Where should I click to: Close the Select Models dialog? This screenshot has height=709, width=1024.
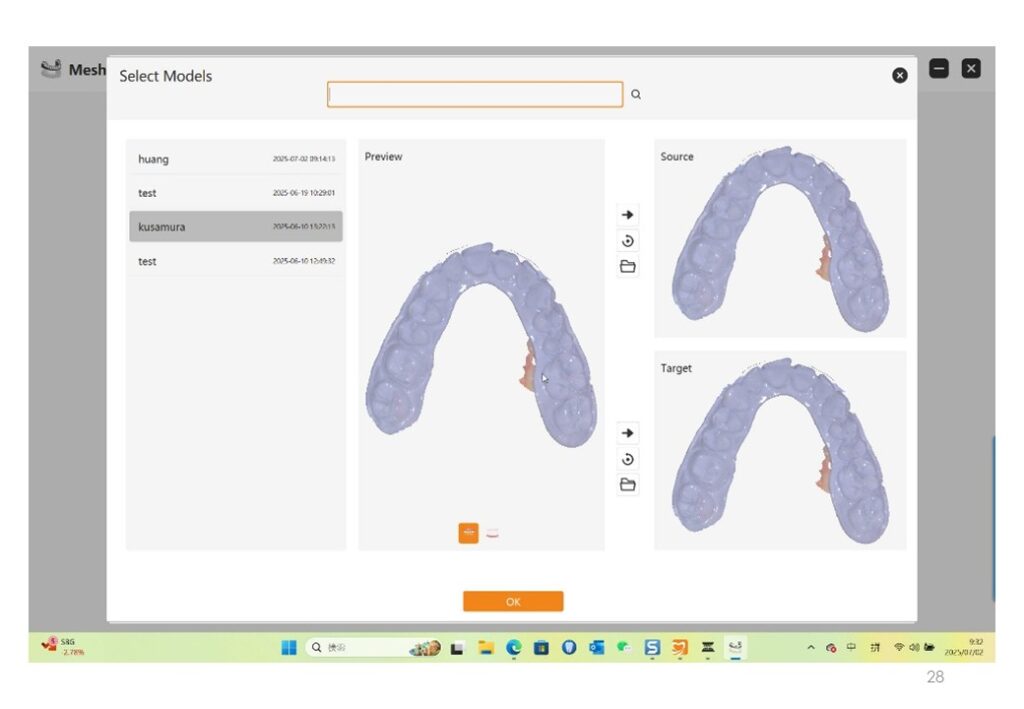point(899,75)
